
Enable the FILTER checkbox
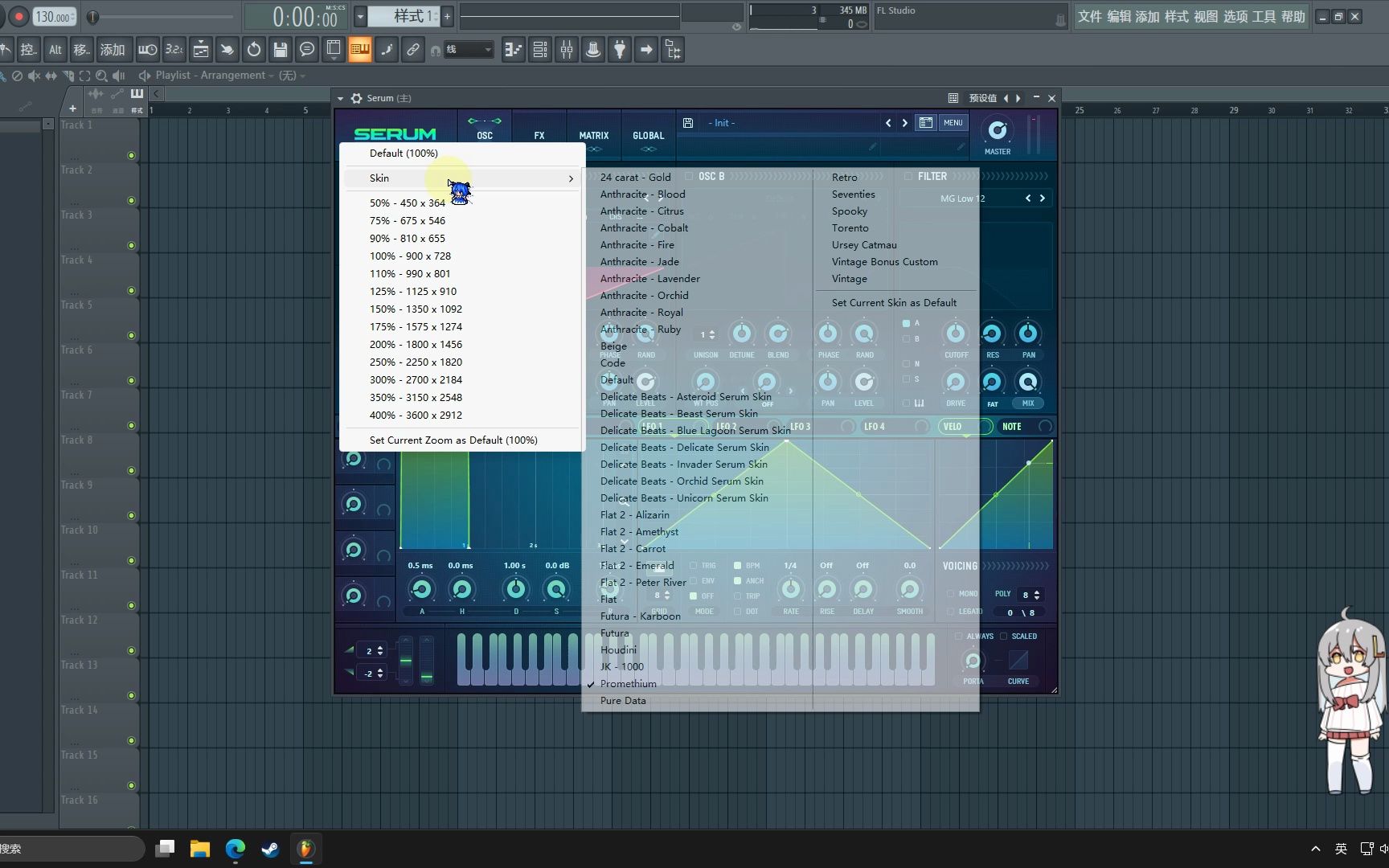point(908,176)
